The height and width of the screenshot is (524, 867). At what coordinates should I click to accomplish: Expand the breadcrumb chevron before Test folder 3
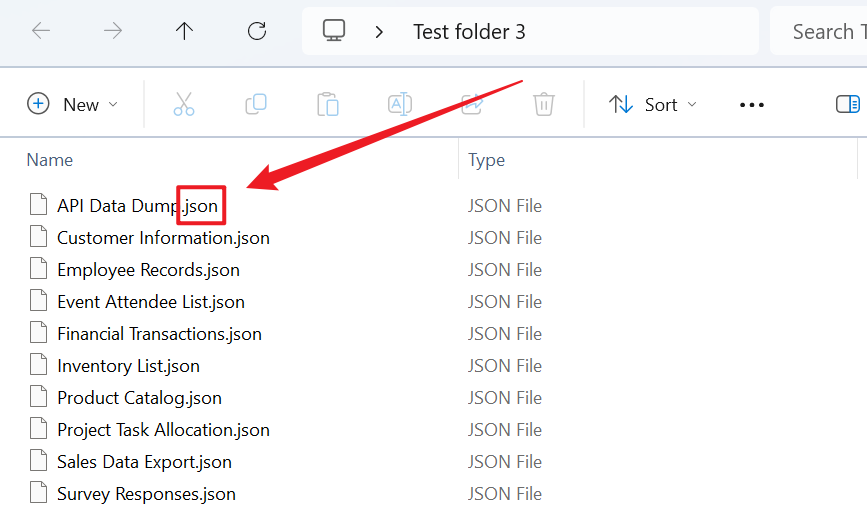pos(379,31)
